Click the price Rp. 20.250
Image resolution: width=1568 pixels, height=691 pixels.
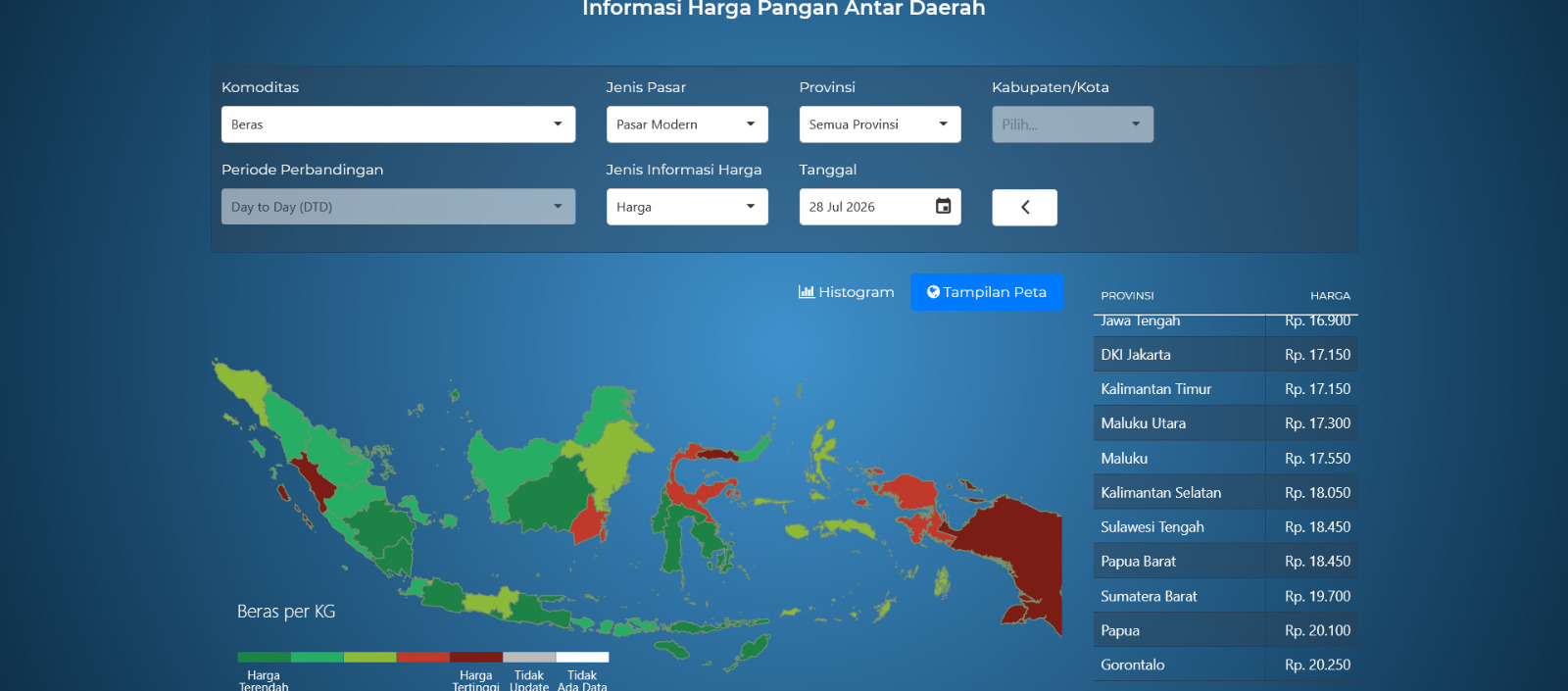tap(1317, 665)
